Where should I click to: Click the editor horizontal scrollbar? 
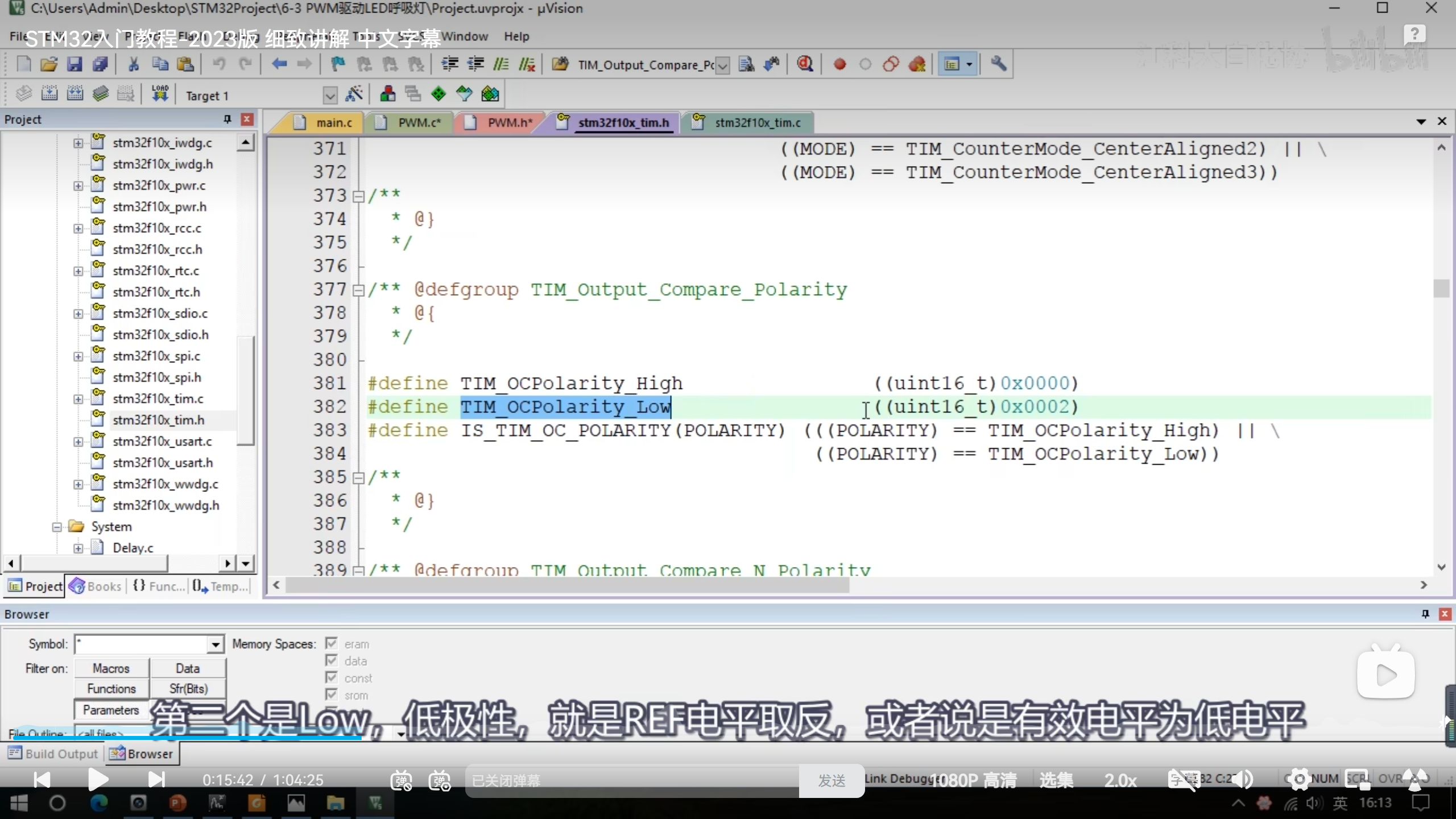[569, 585]
